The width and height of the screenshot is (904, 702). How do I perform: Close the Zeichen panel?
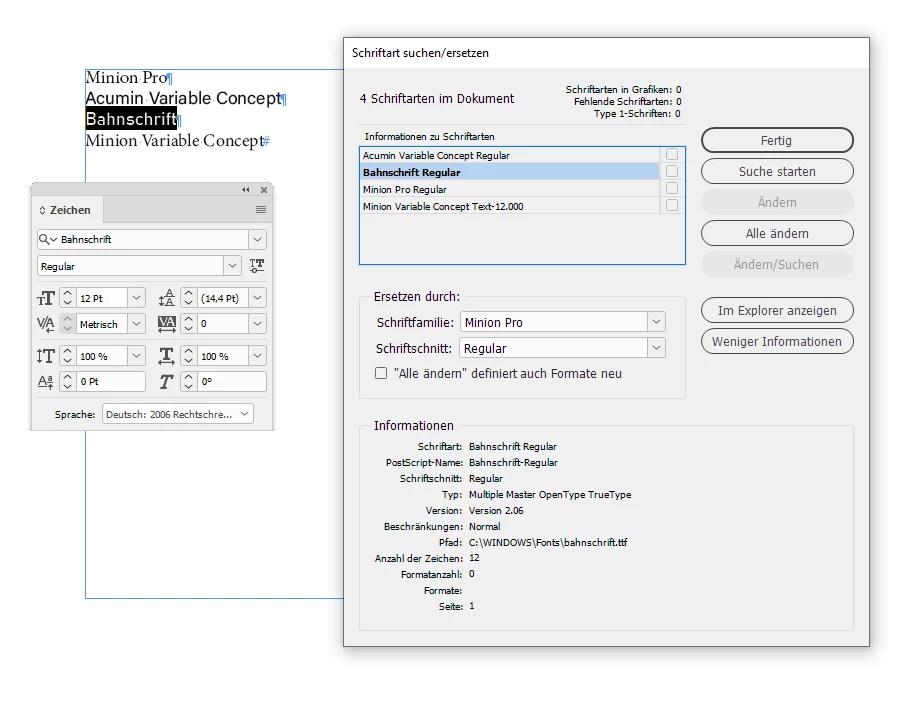click(x=264, y=190)
